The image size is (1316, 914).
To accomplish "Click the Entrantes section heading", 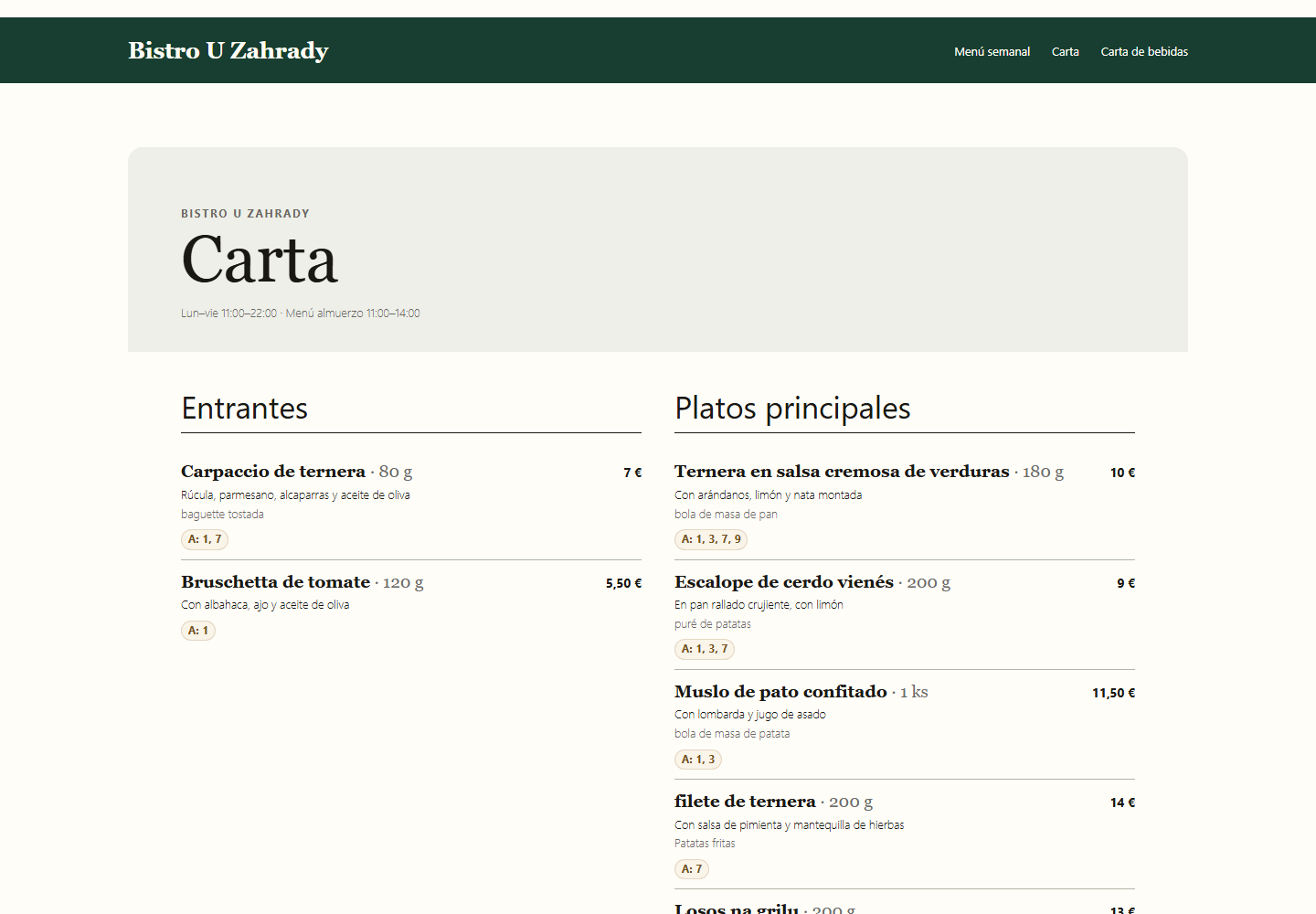I will [244, 408].
